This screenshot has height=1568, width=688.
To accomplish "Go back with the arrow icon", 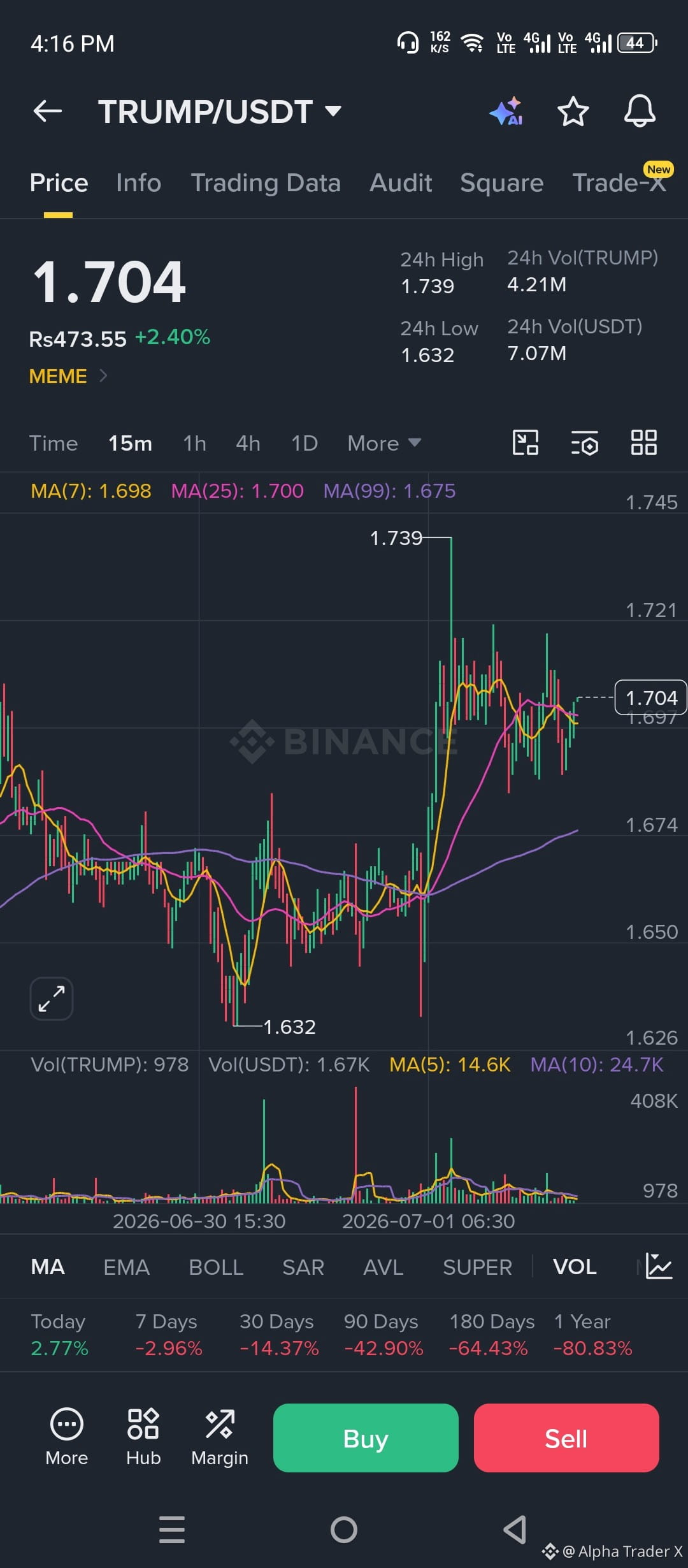I will tap(48, 112).
